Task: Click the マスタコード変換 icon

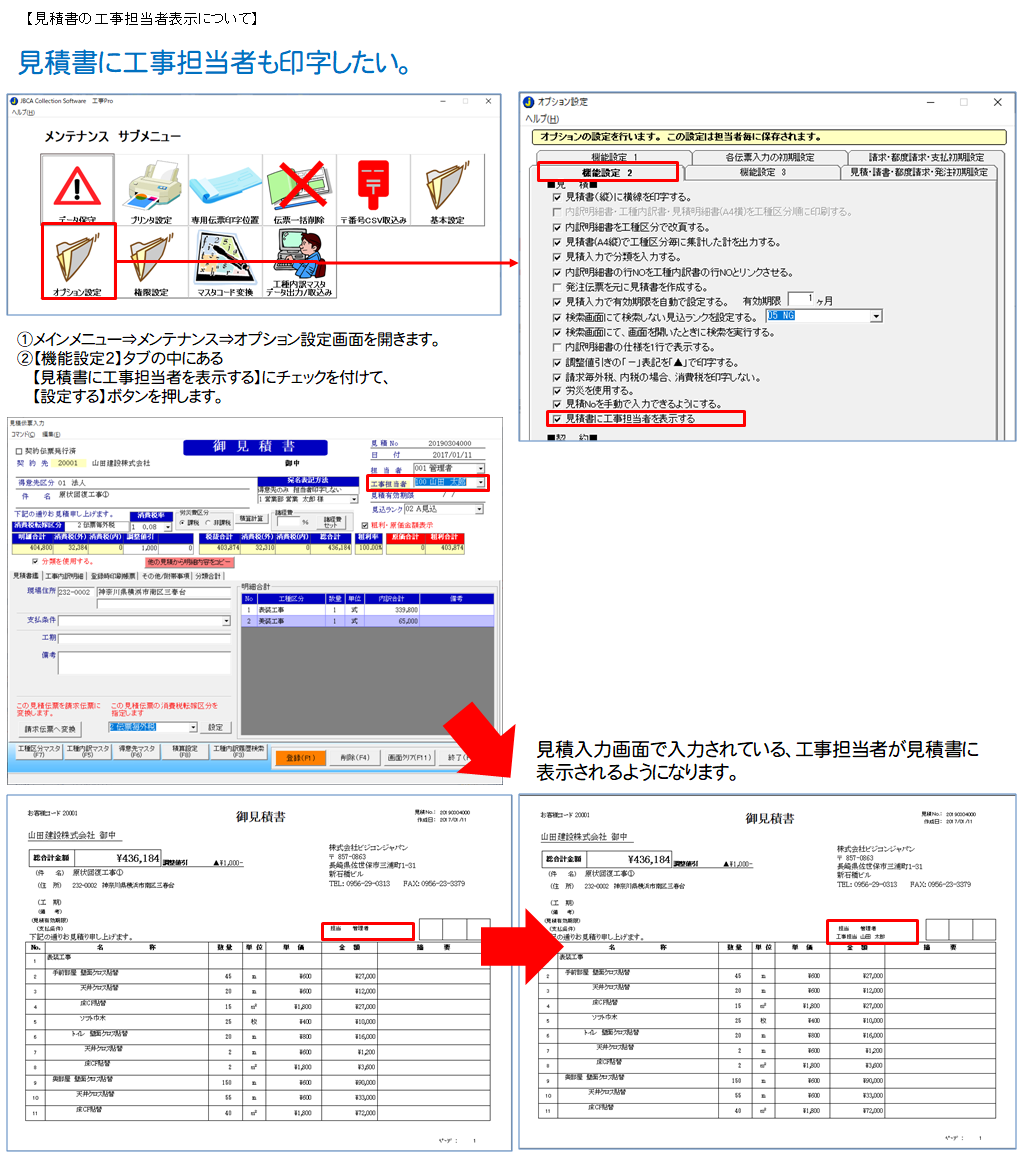Action: pyautogui.click(x=225, y=262)
